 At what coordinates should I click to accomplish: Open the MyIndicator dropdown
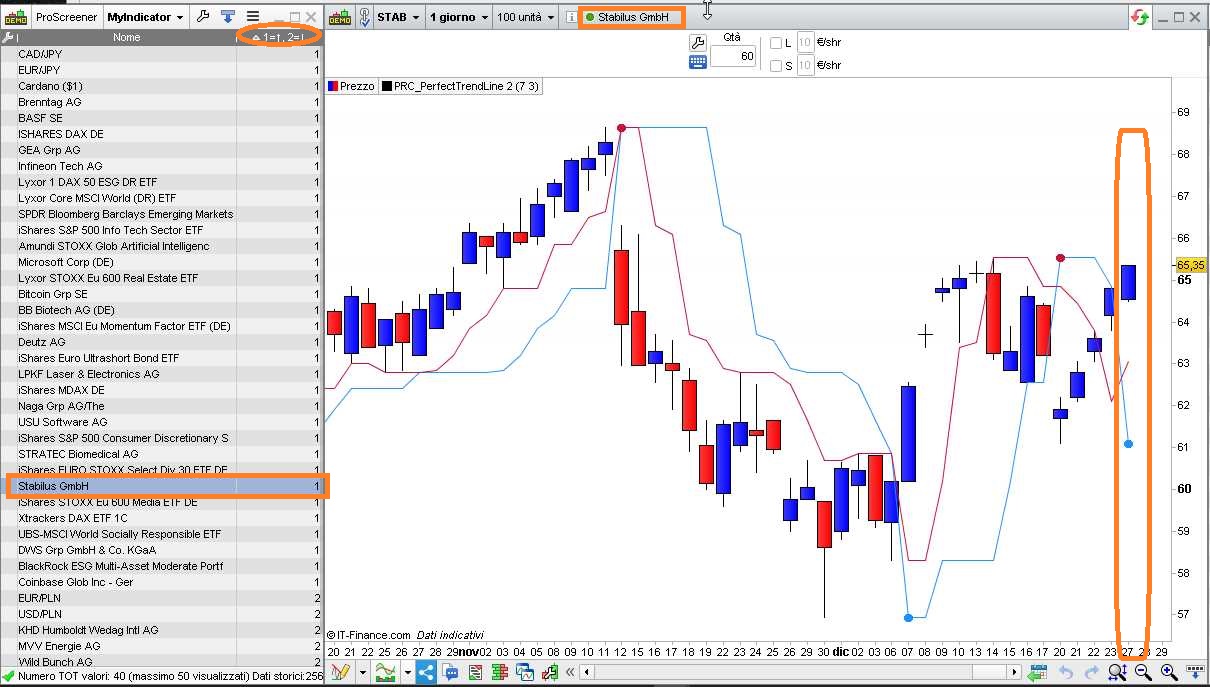[146, 17]
